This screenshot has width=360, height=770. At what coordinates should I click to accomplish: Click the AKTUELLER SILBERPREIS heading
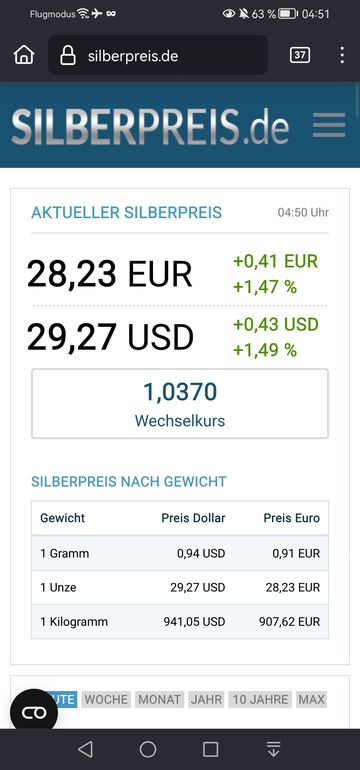[126, 213]
